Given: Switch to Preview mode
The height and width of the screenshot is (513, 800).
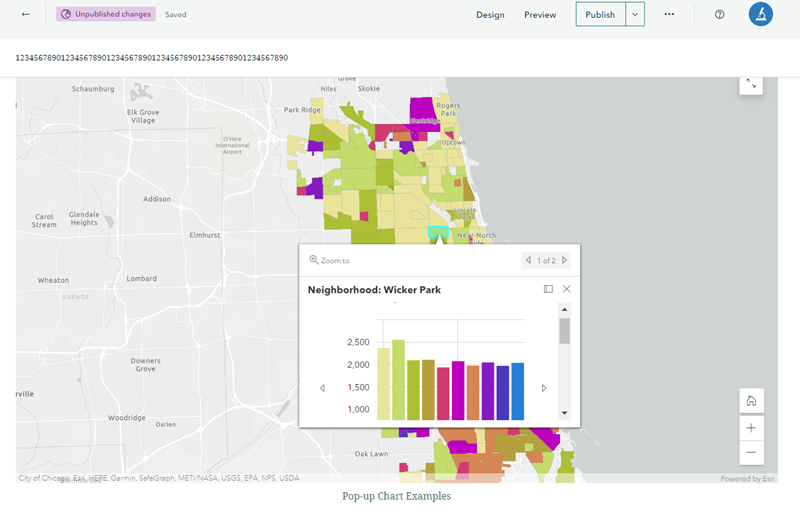Looking at the screenshot, I should point(540,15).
